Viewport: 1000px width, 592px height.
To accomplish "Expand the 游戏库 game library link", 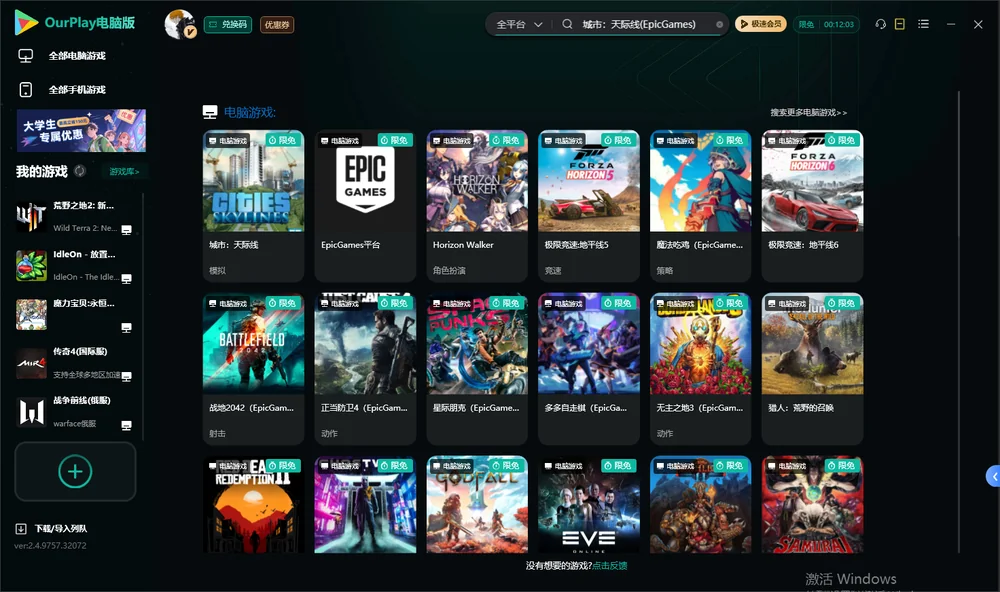I will pyautogui.click(x=124, y=172).
